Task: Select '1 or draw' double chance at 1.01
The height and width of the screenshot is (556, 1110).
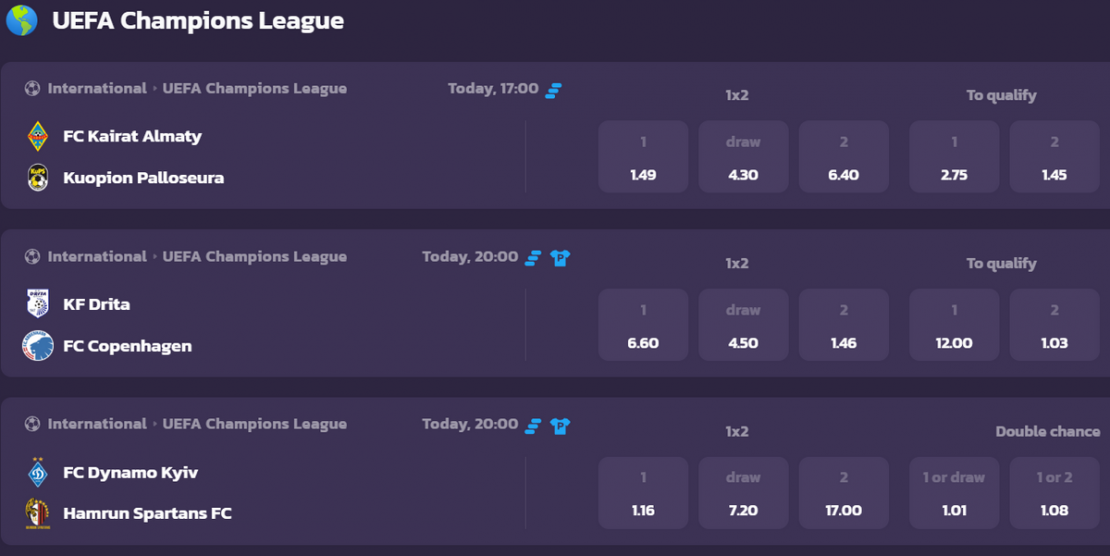Action: [x=954, y=492]
